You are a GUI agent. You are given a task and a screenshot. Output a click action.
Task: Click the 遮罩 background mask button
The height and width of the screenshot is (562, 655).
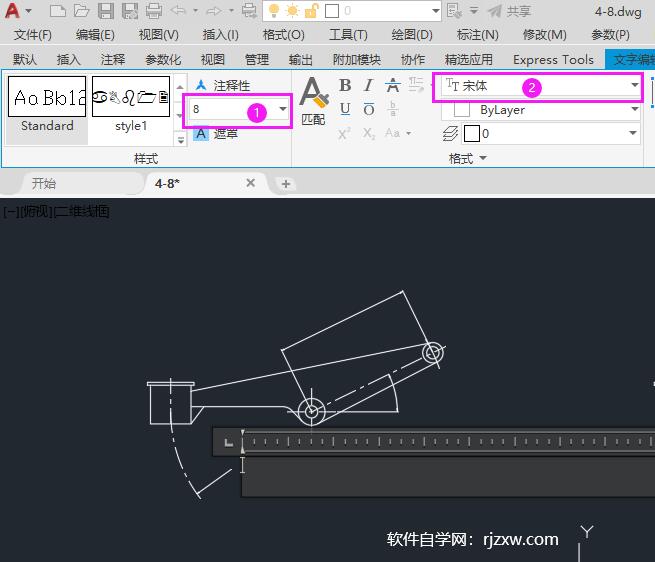click(216, 134)
